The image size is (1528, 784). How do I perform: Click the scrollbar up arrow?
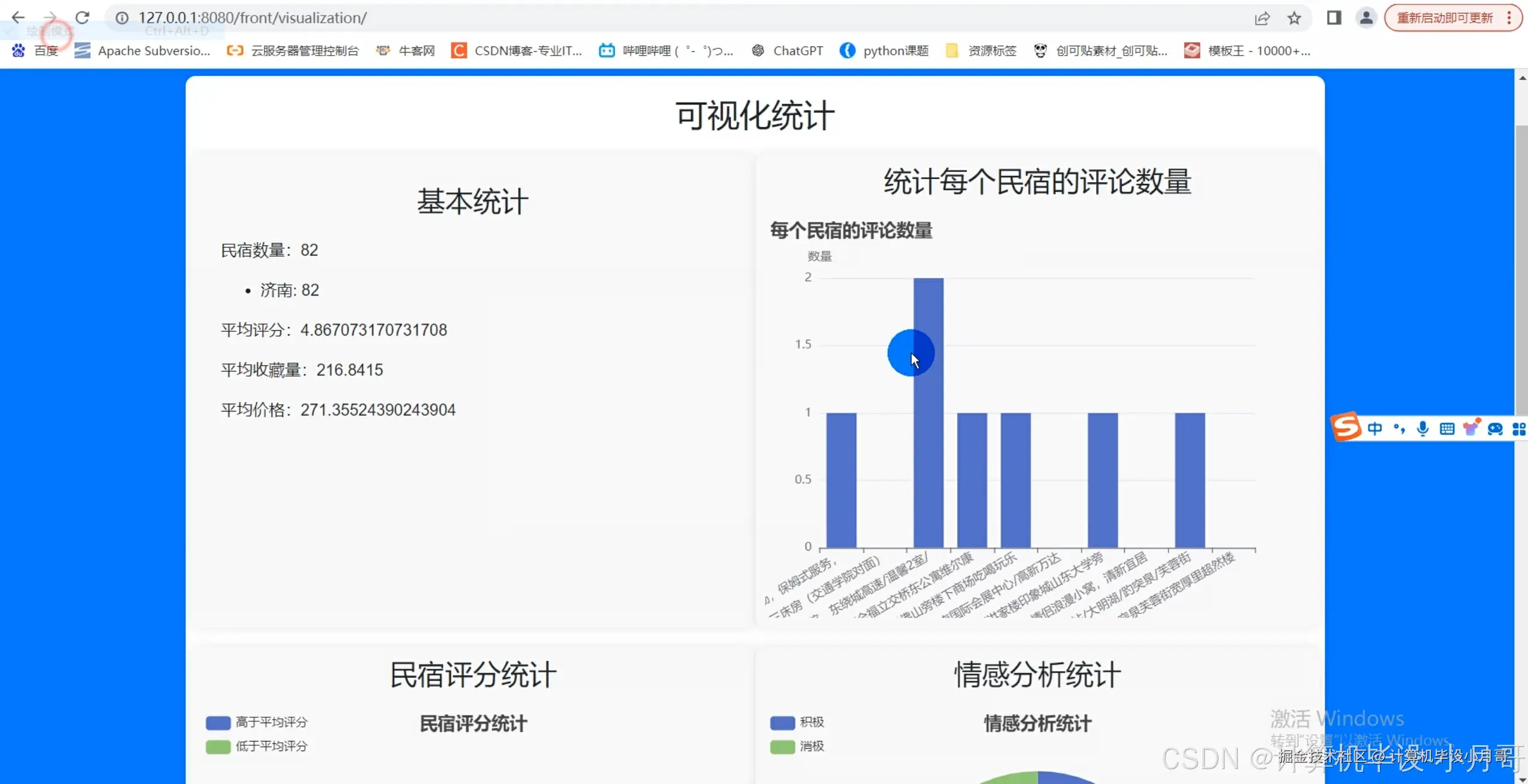coord(1521,78)
